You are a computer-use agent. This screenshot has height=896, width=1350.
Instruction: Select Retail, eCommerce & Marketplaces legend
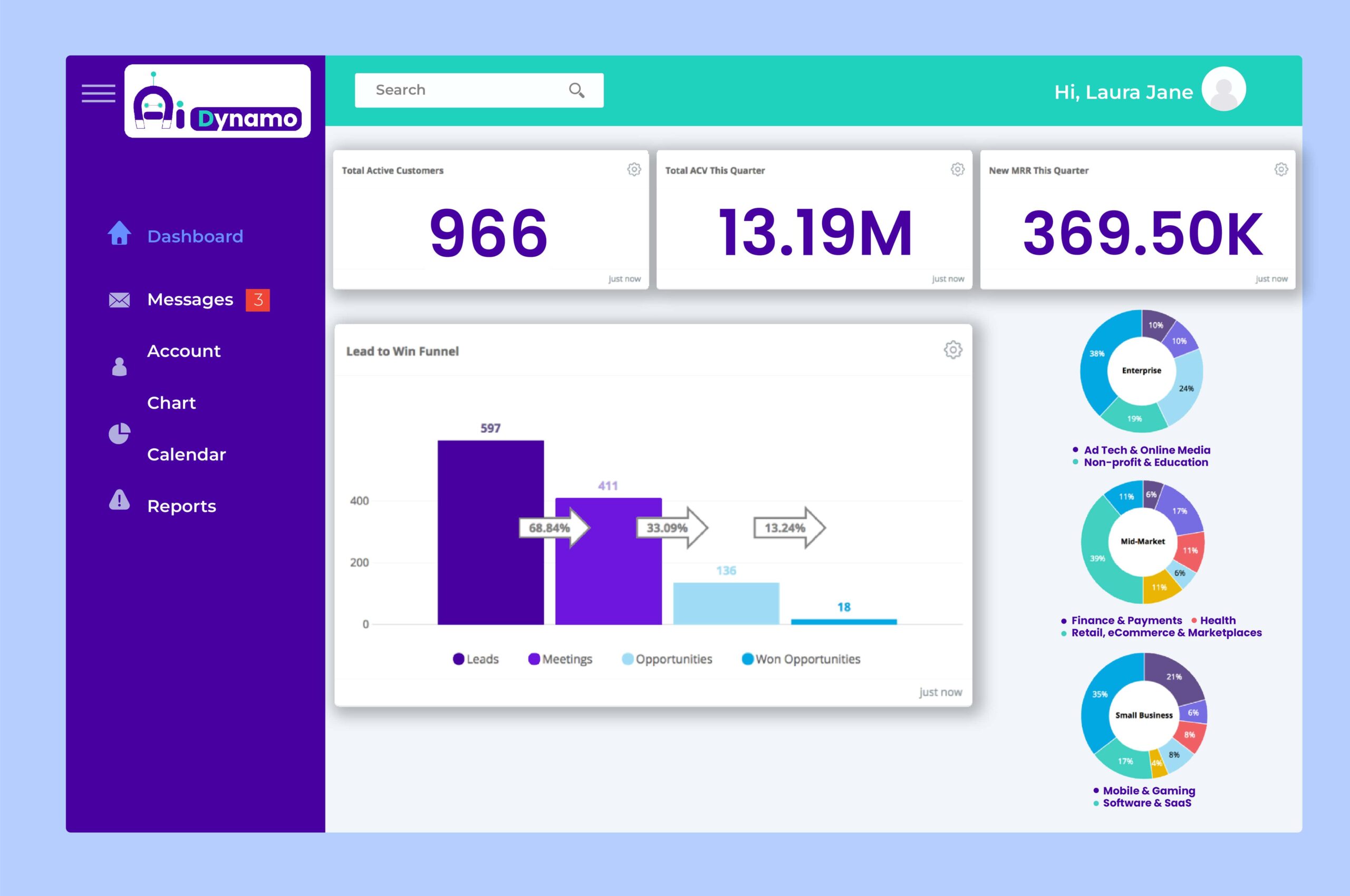tap(1161, 632)
